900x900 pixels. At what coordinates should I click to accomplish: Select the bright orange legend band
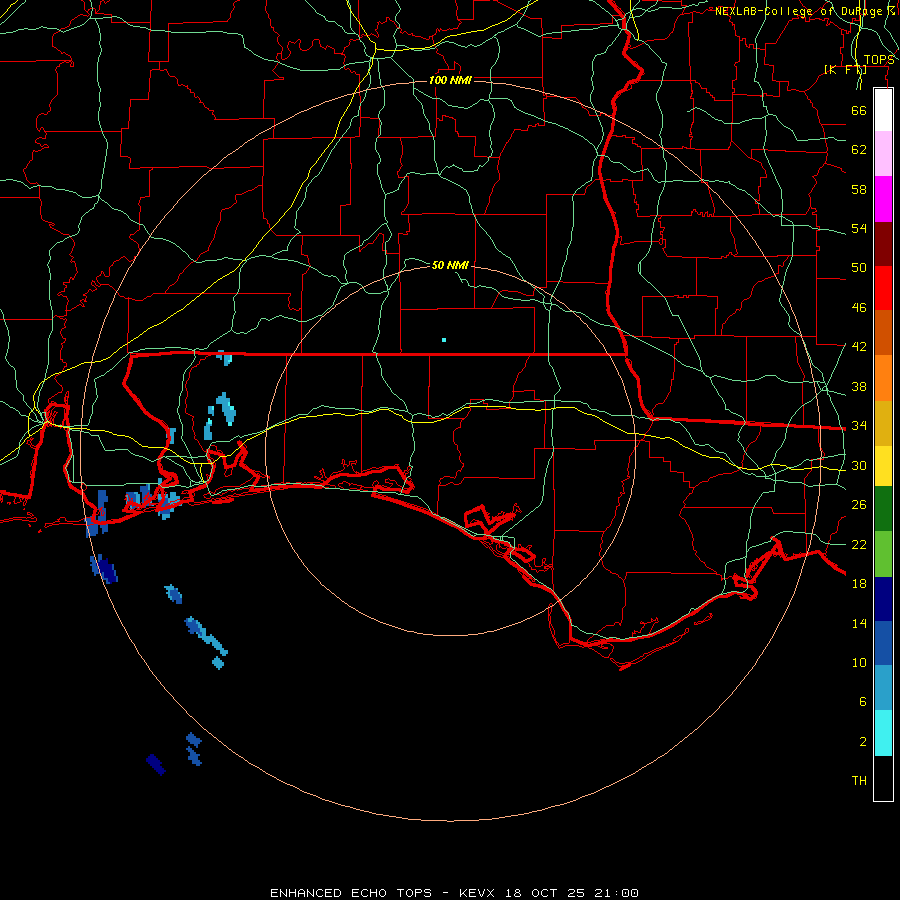tap(883, 378)
